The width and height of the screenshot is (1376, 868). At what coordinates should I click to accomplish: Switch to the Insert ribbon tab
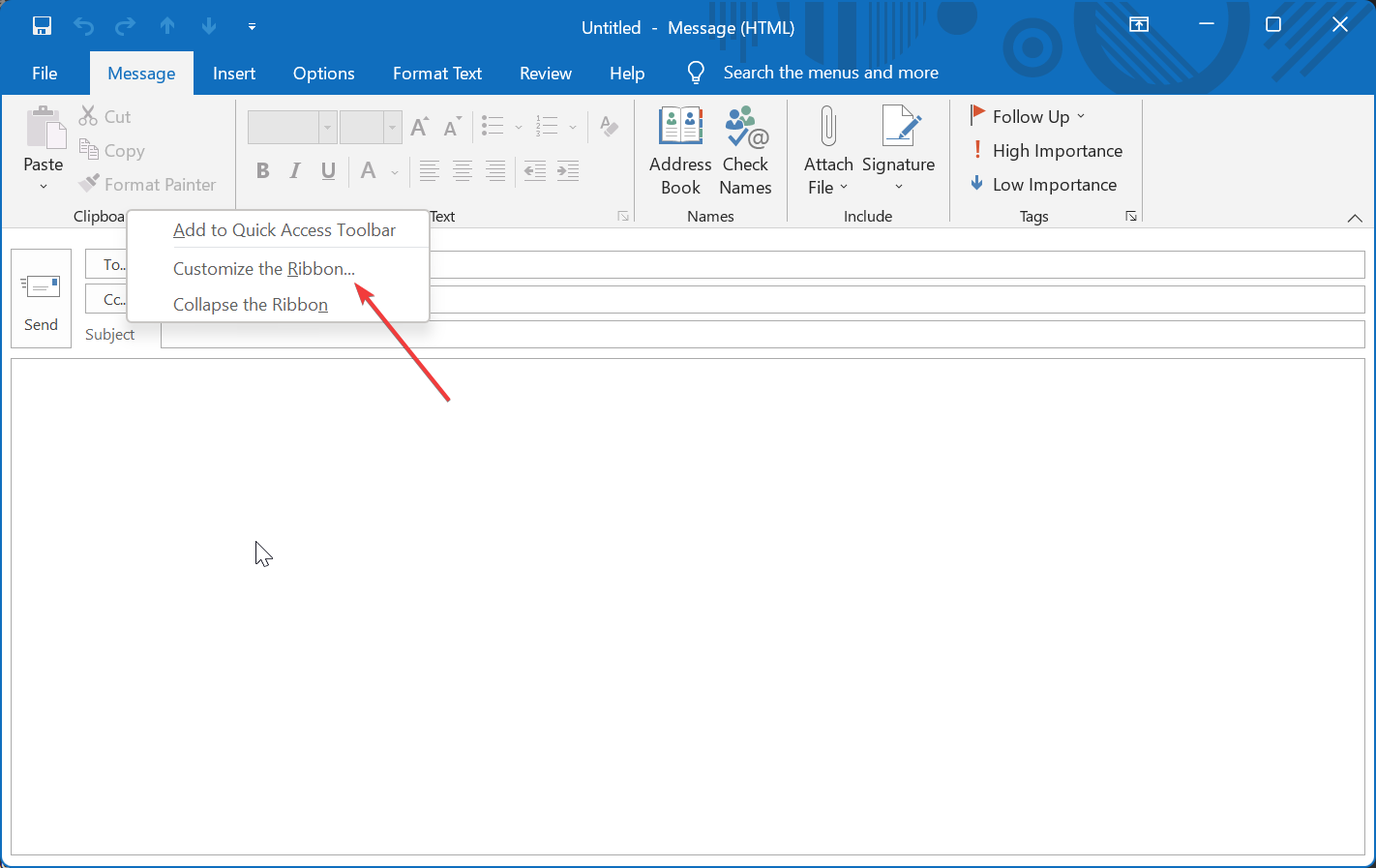(x=234, y=73)
